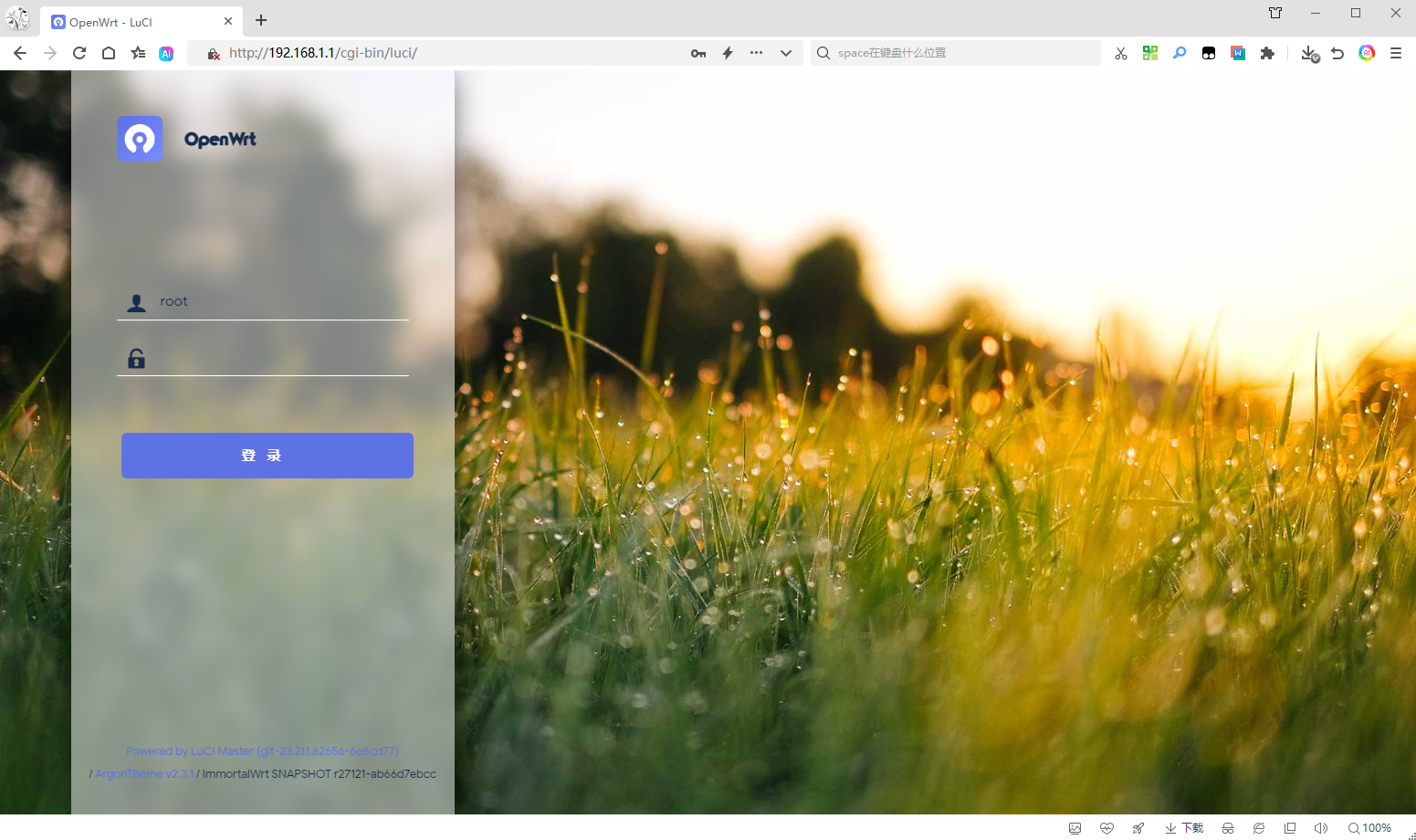Image resolution: width=1416 pixels, height=840 pixels.
Task: Open the browser main hamburger menu
Action: (x=1396, y=53)
